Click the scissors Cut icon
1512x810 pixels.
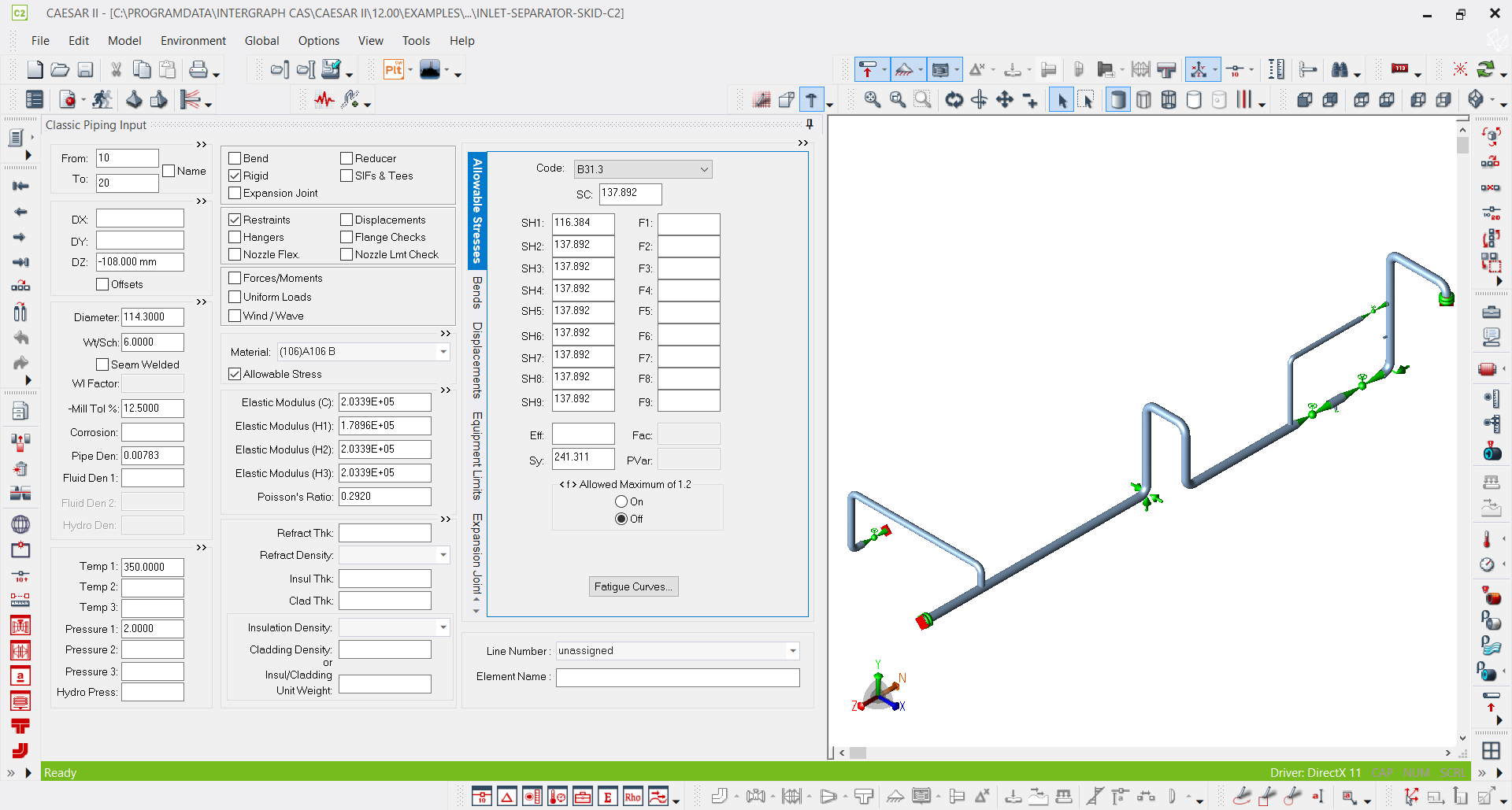tap(117, 70)
